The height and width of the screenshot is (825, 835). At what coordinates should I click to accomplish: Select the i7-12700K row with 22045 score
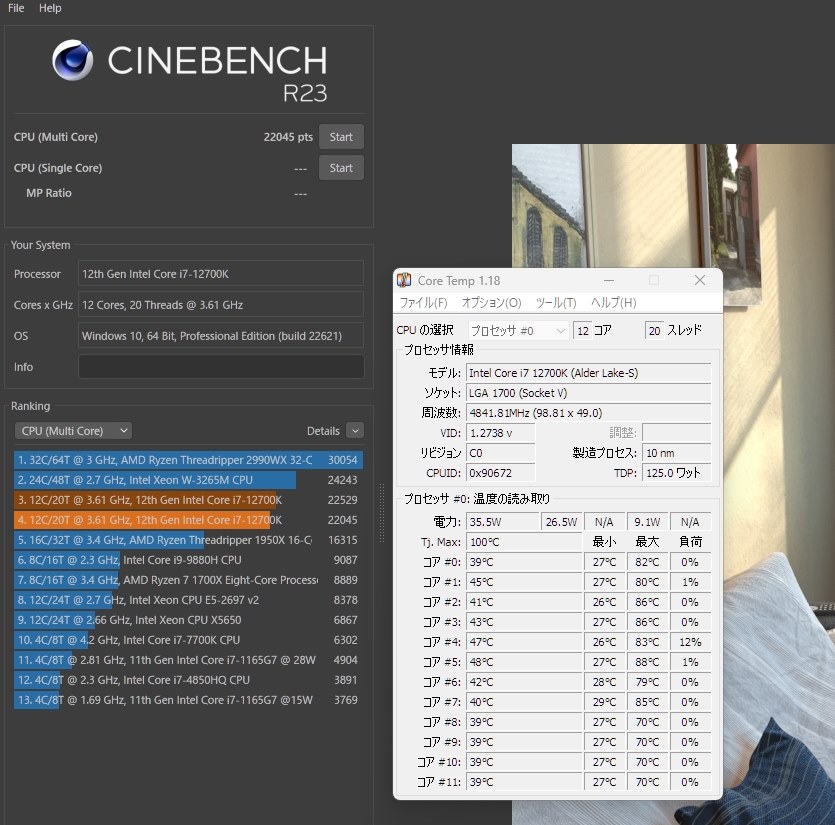click(188, 520)
